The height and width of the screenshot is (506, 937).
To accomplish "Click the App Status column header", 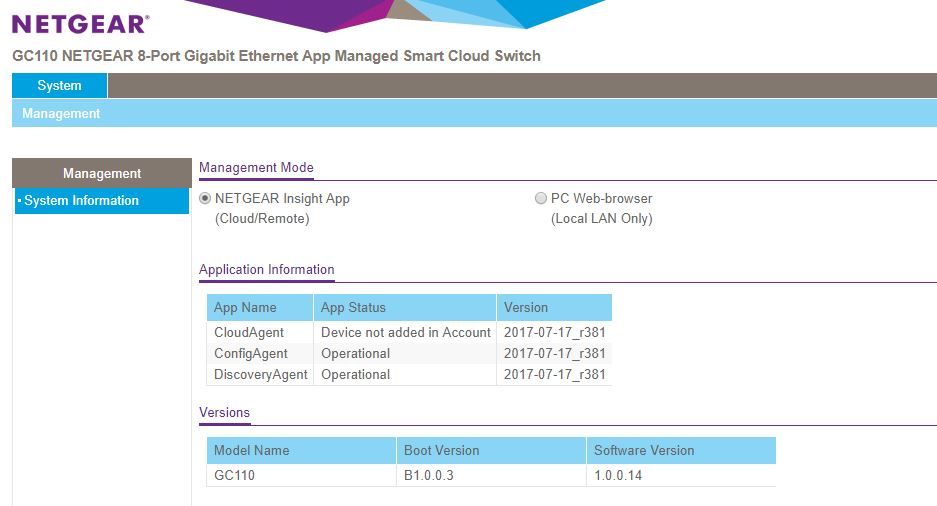I will 405,308.
